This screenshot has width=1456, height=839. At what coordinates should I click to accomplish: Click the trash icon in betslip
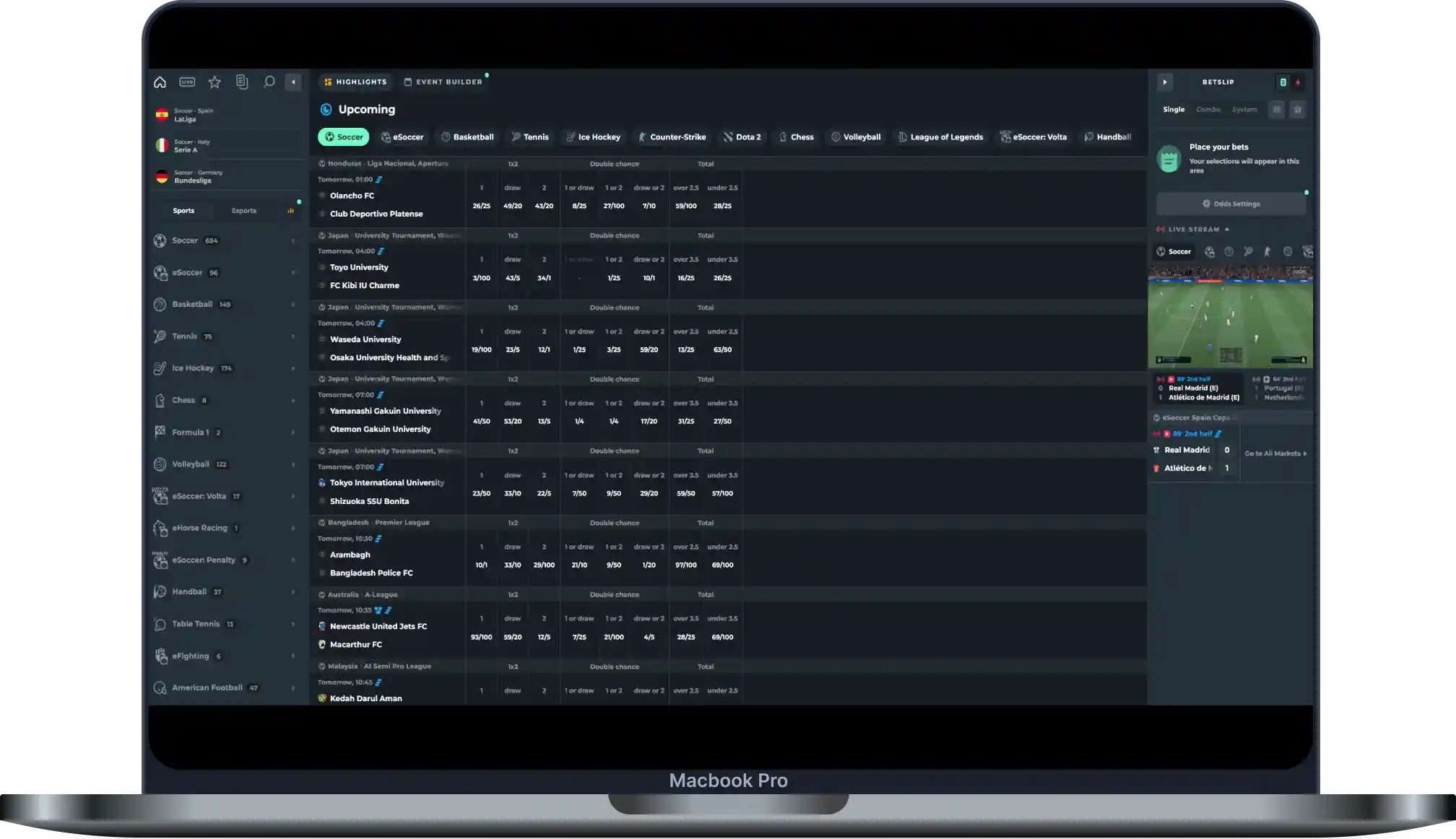[x=1297, y=110]
